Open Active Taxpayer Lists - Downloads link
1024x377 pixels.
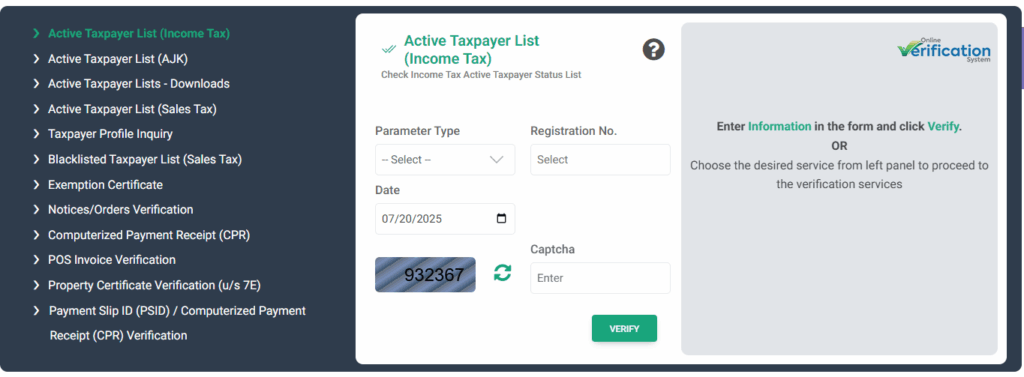[139, 84]
